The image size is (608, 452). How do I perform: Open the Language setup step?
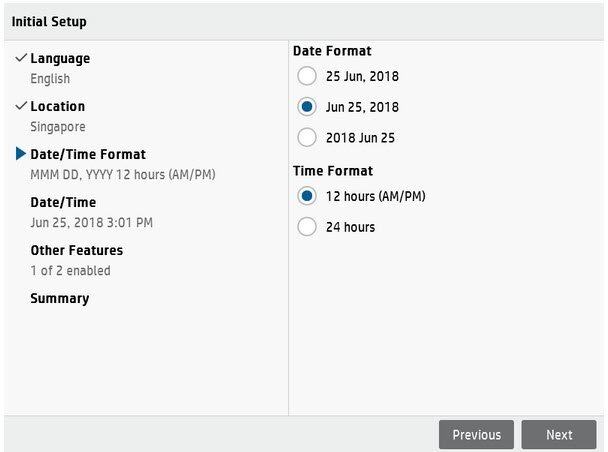pos(60,59)
